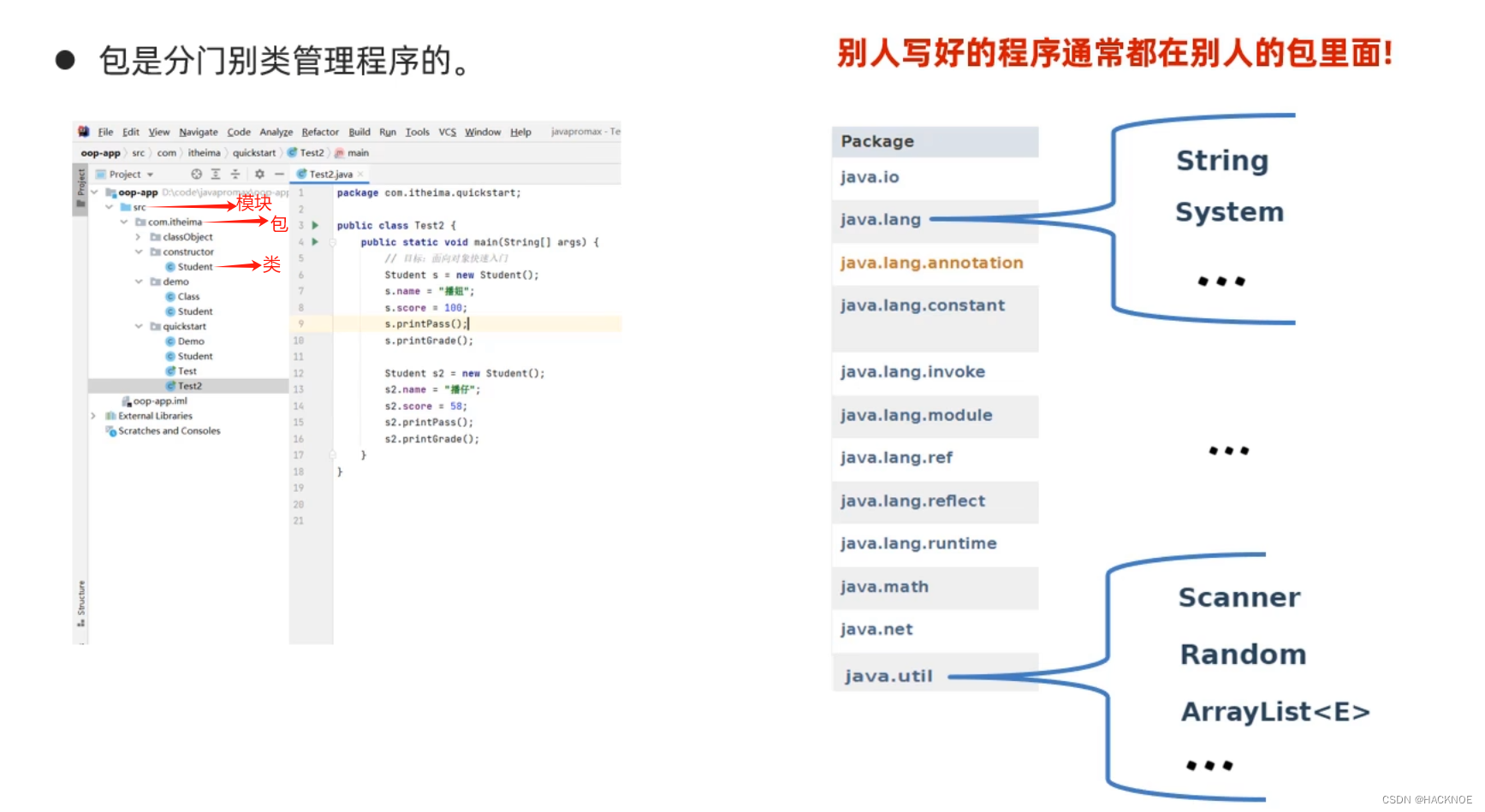Hide the Project panel with minus icon
1485x812 pixels.
(279, 174)
